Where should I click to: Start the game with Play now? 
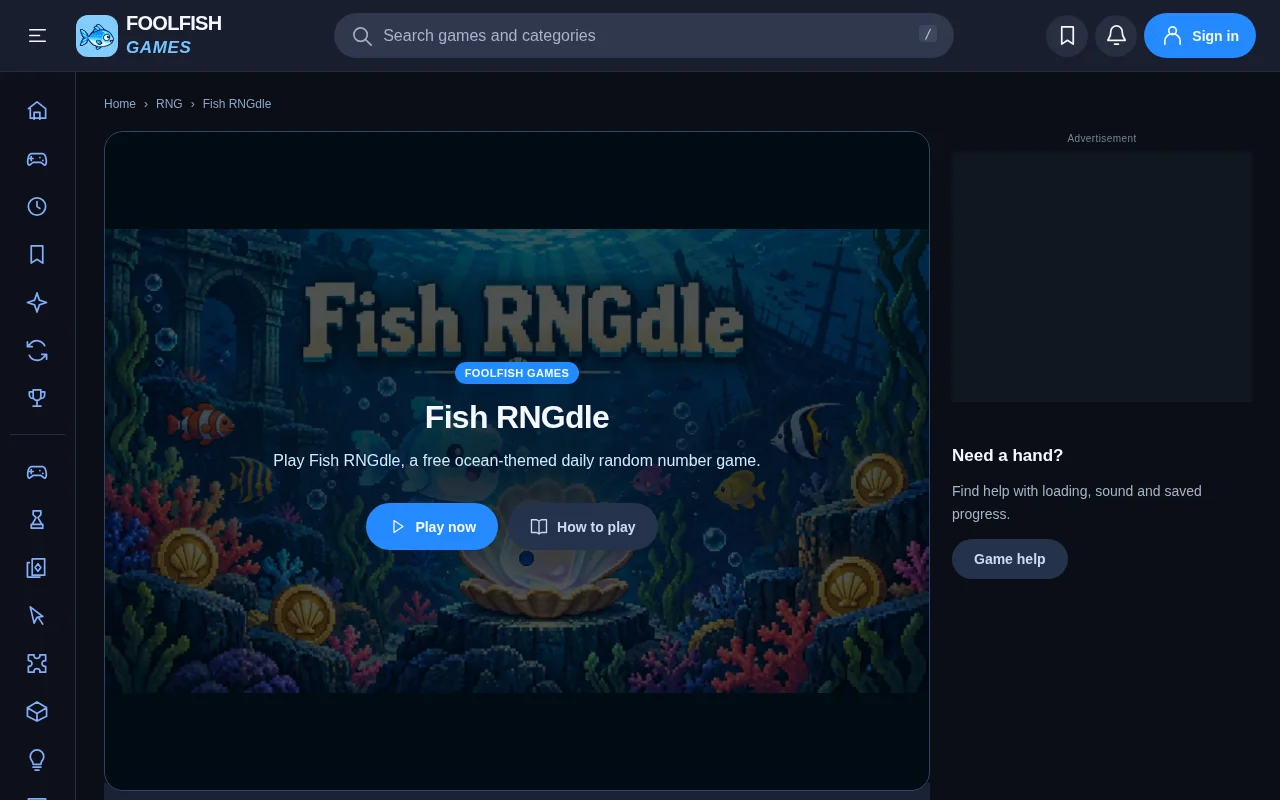click(432, 526)
